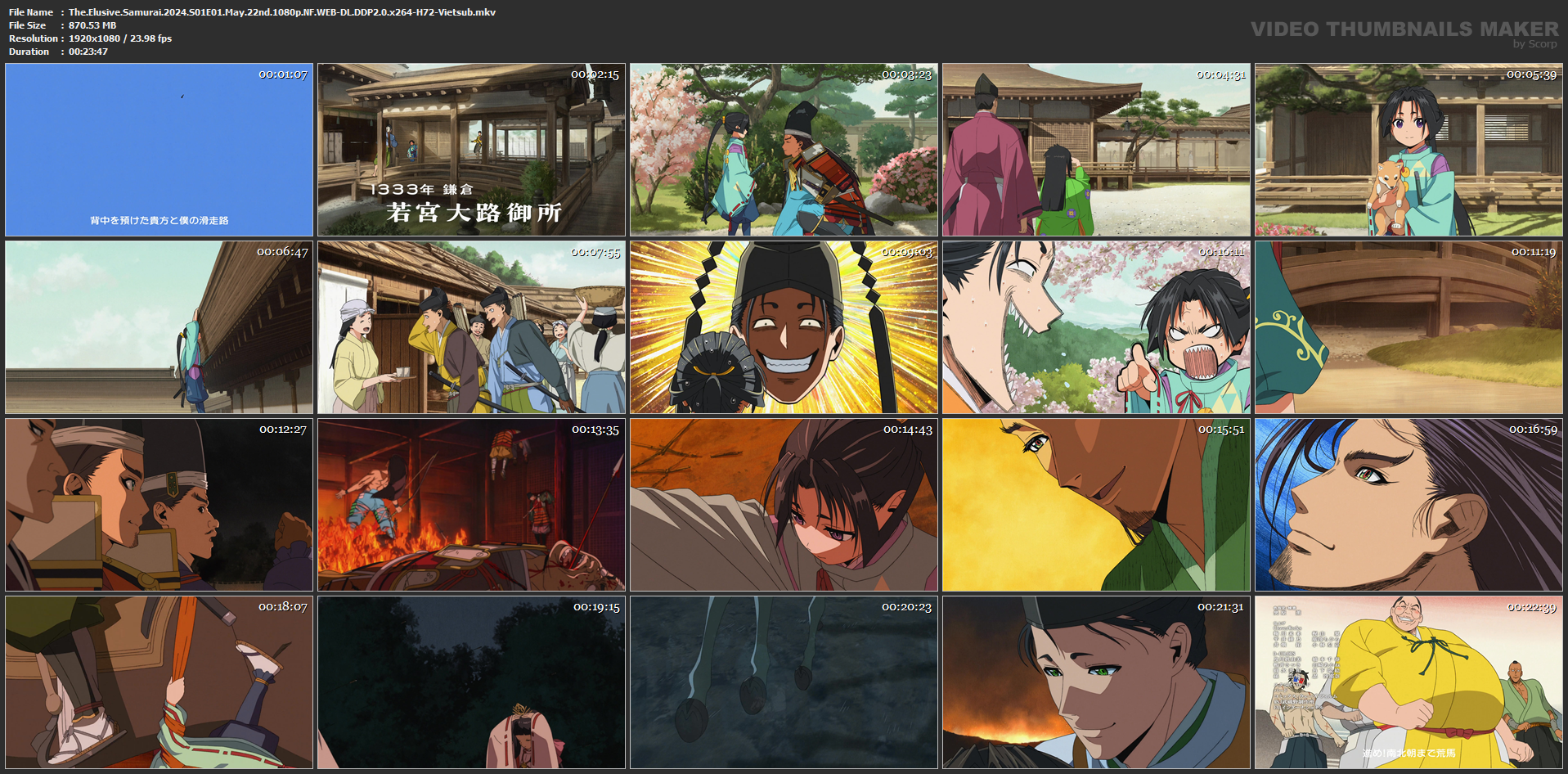Click the file name ending Vietsub.mkv
1568x774 pixels.
click(282, 12)
